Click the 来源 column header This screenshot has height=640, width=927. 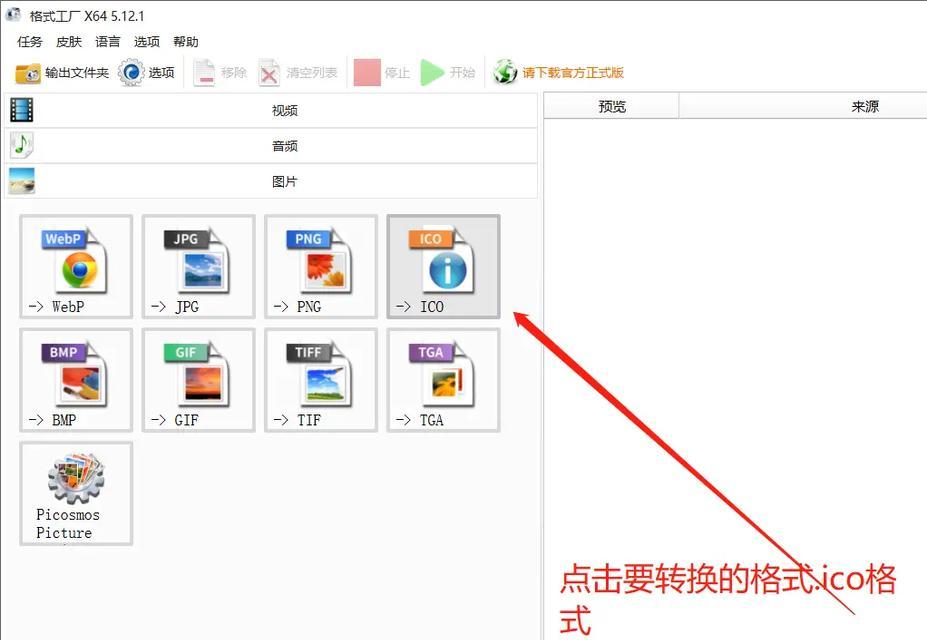(864, 106)
